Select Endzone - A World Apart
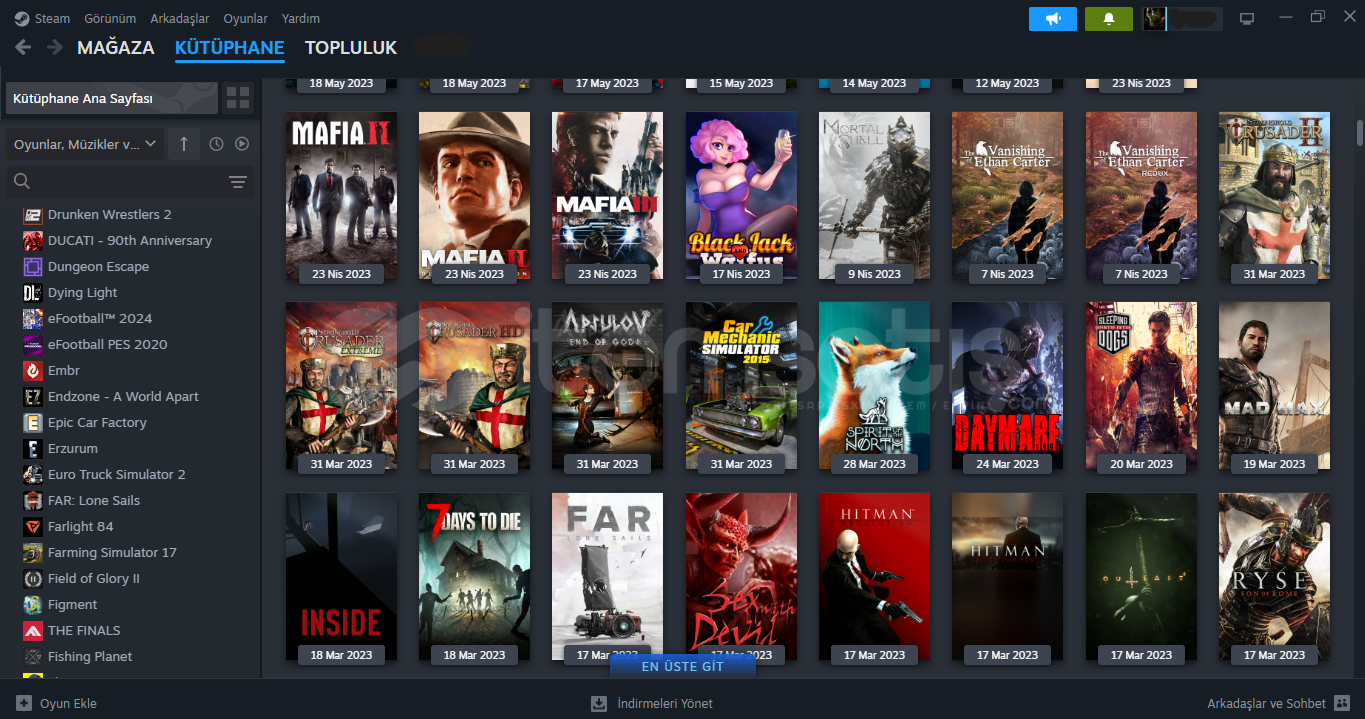 pos(123,396)
